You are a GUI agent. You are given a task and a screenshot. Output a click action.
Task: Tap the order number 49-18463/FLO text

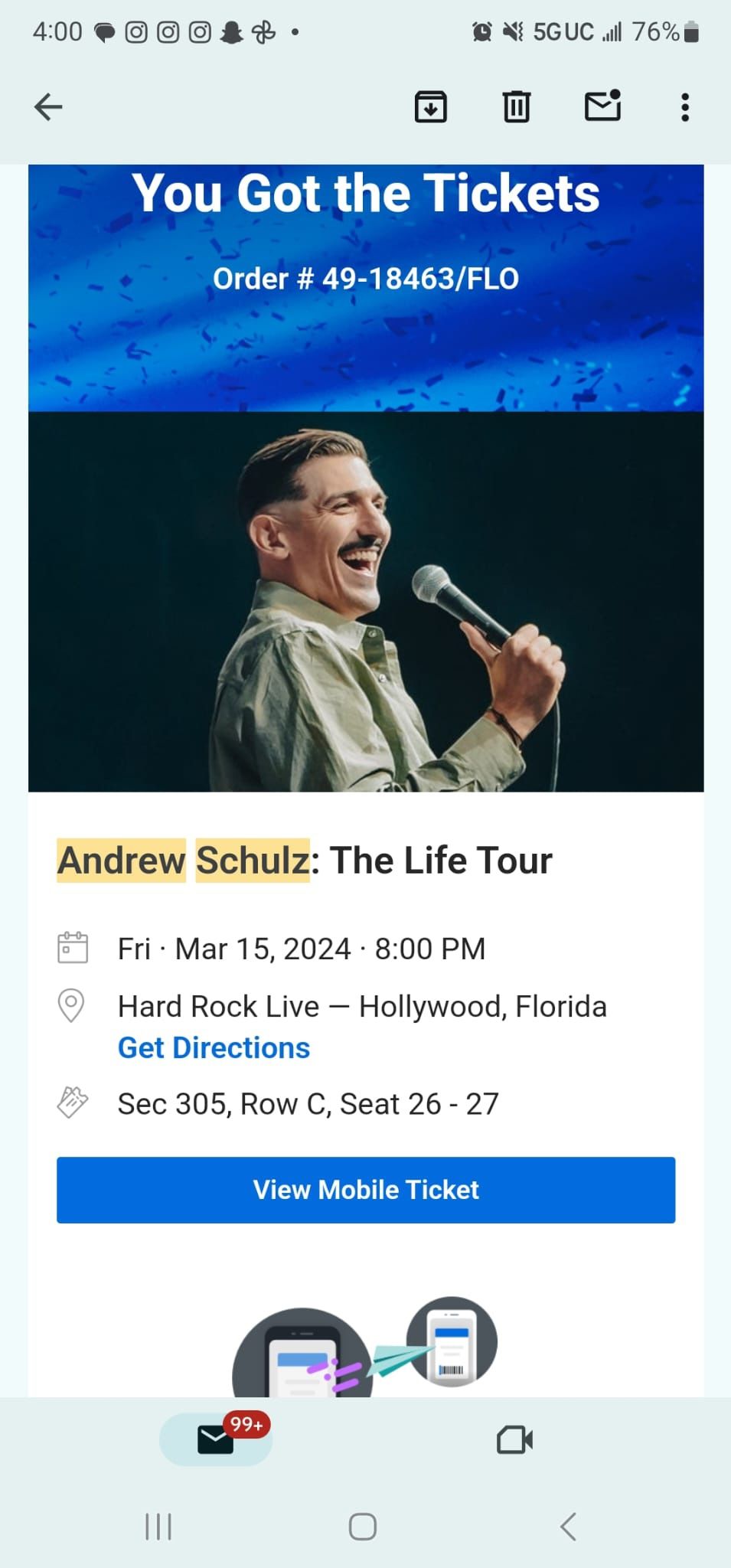pos(366,279)
